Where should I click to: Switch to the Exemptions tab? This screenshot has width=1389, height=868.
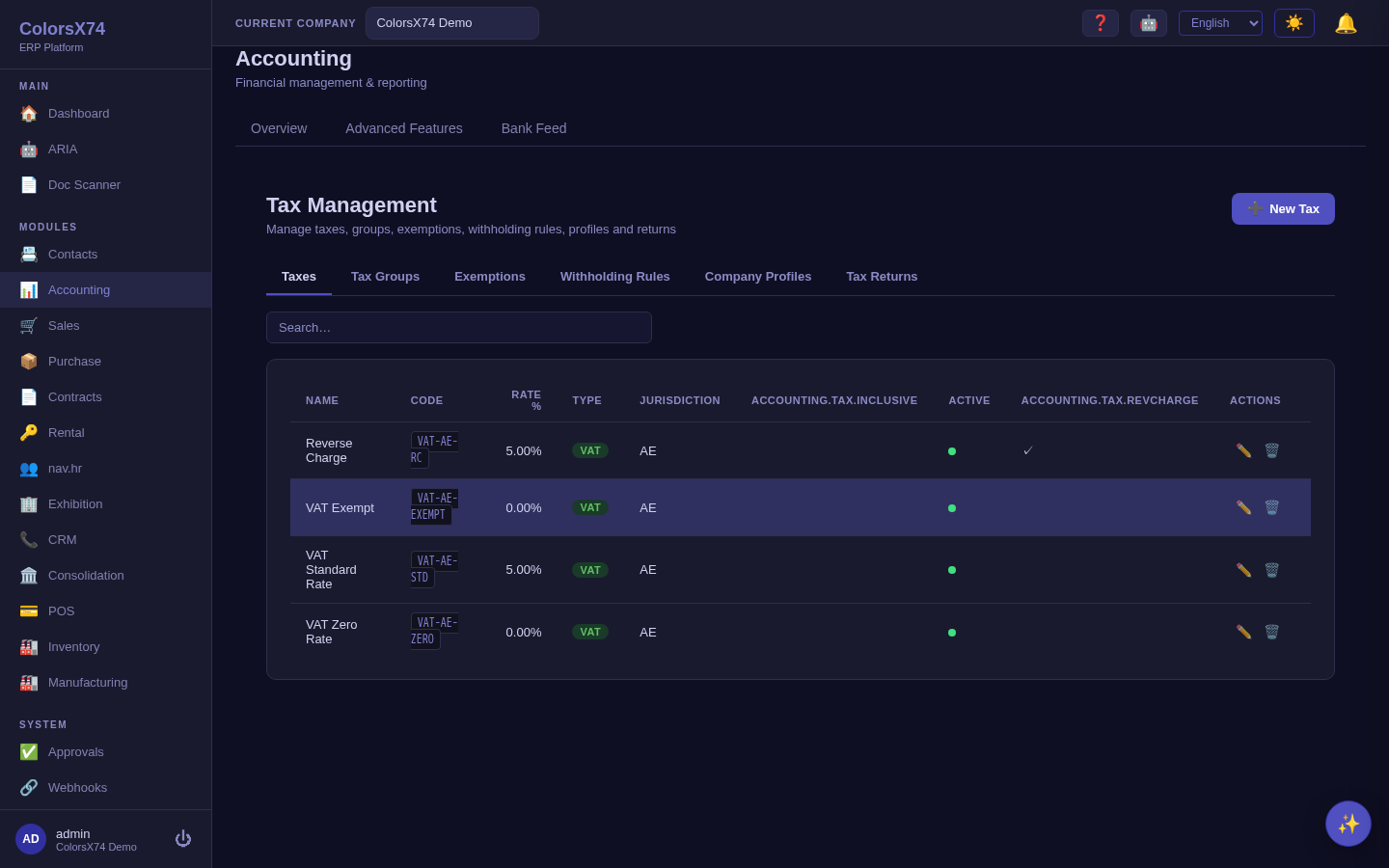point(490,277)
